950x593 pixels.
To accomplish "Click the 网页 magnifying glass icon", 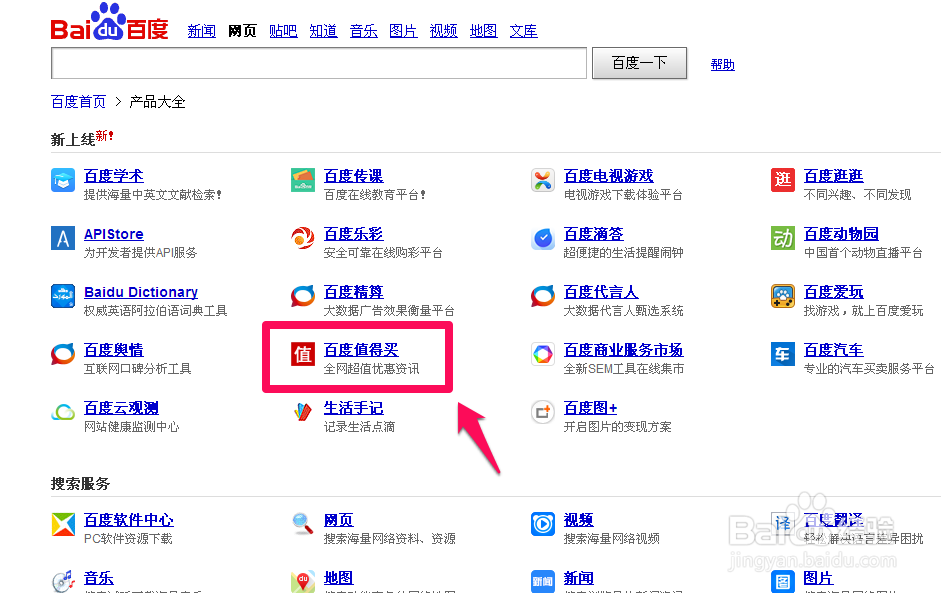I will point(303,524).
